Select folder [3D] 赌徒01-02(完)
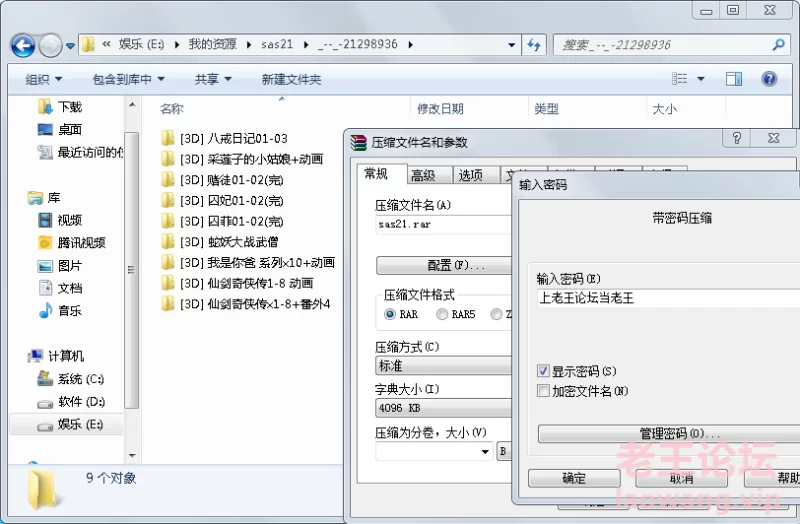Image resolution: width=800 pixels, height=524 pixels. (x=222, y=180)
